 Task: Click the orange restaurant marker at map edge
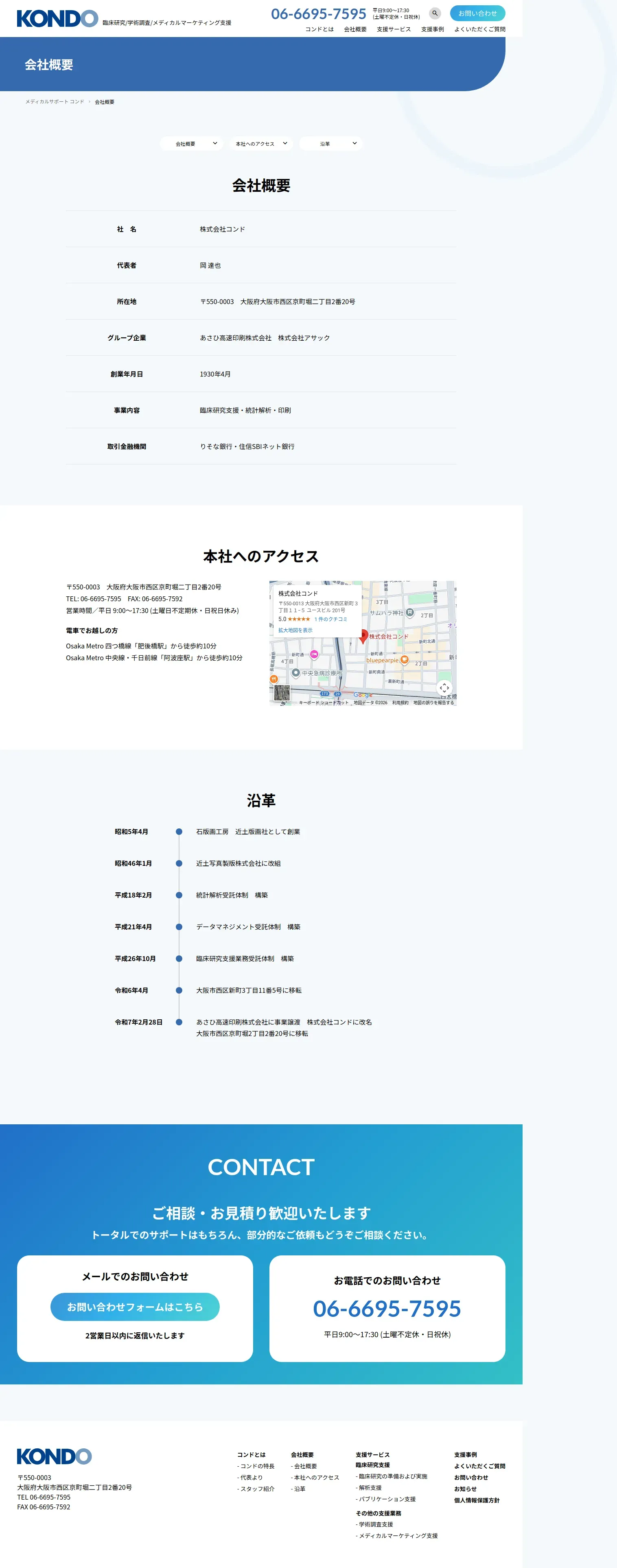click(274, 679)
